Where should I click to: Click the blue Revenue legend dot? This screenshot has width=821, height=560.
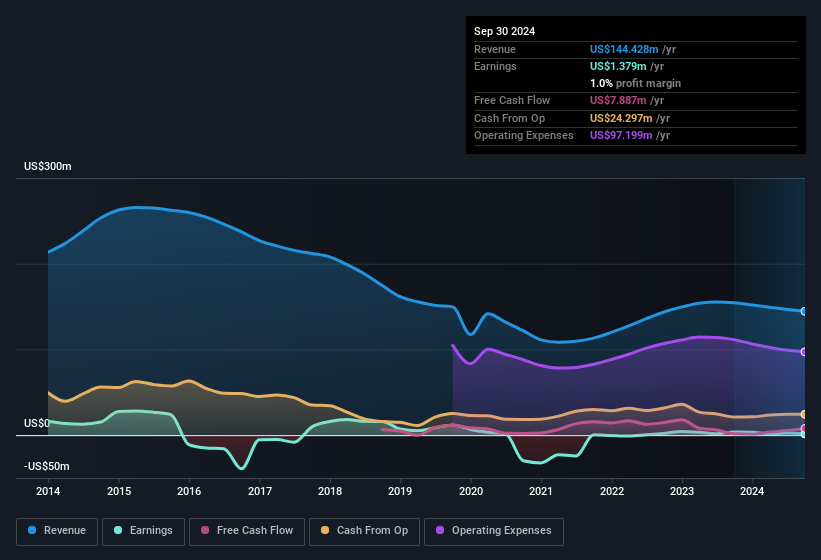(33, 530)
